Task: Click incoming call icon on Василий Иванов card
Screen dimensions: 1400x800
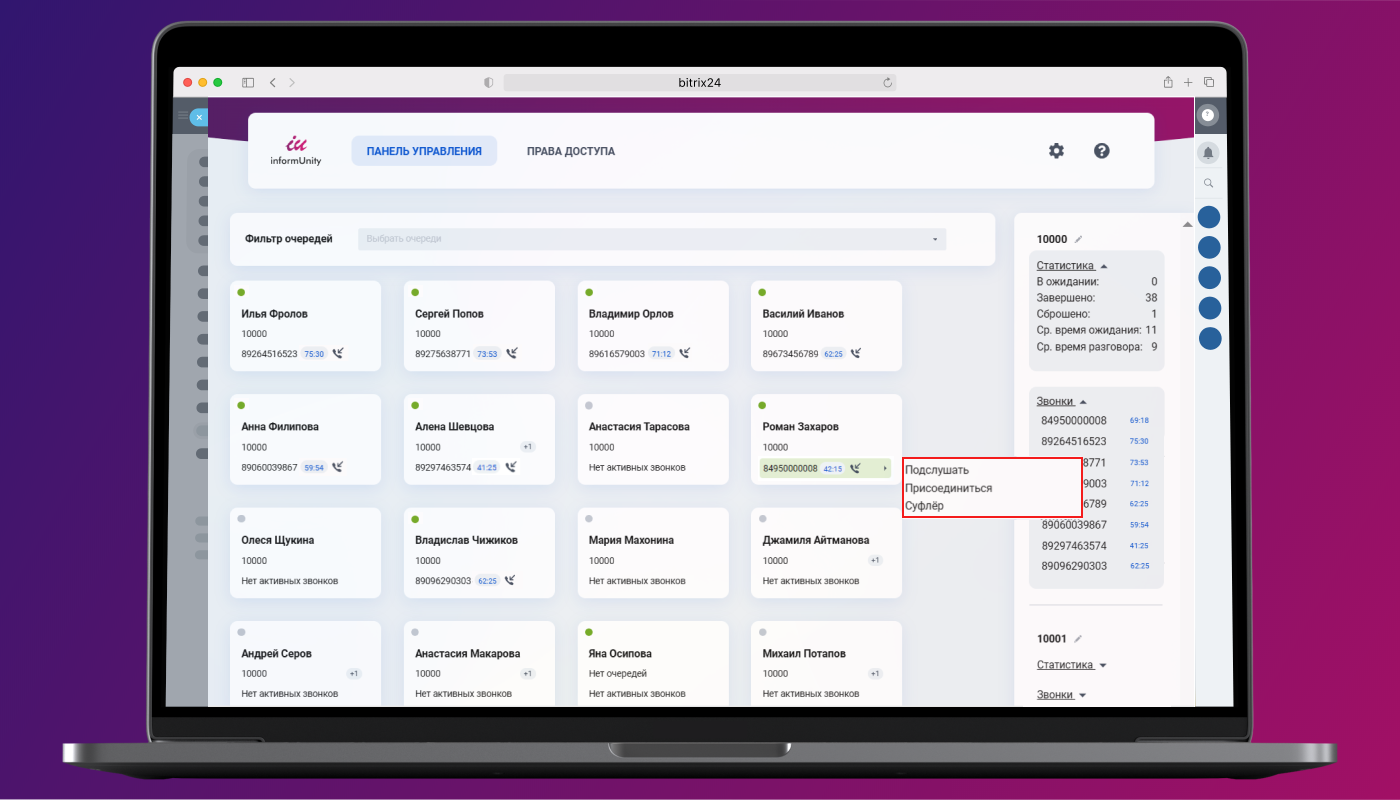Action: coord(856,353)
